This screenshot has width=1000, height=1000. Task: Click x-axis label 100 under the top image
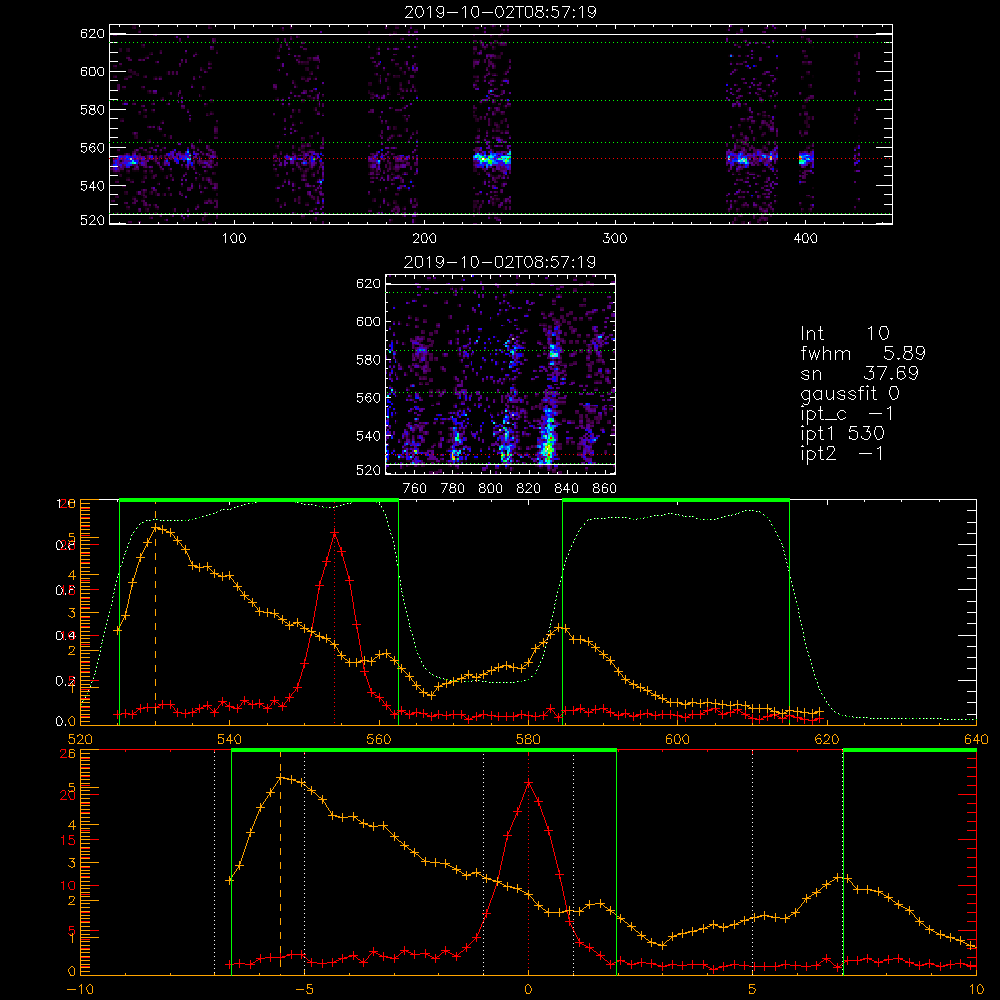[x=234, y=239]
